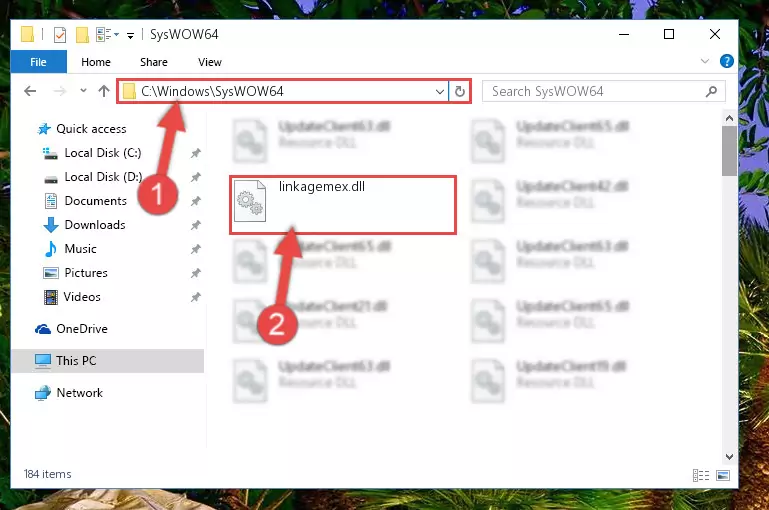This screenshot has width=769, height=510.
Task: Click the 184 items status text
Action: point(48,474)
